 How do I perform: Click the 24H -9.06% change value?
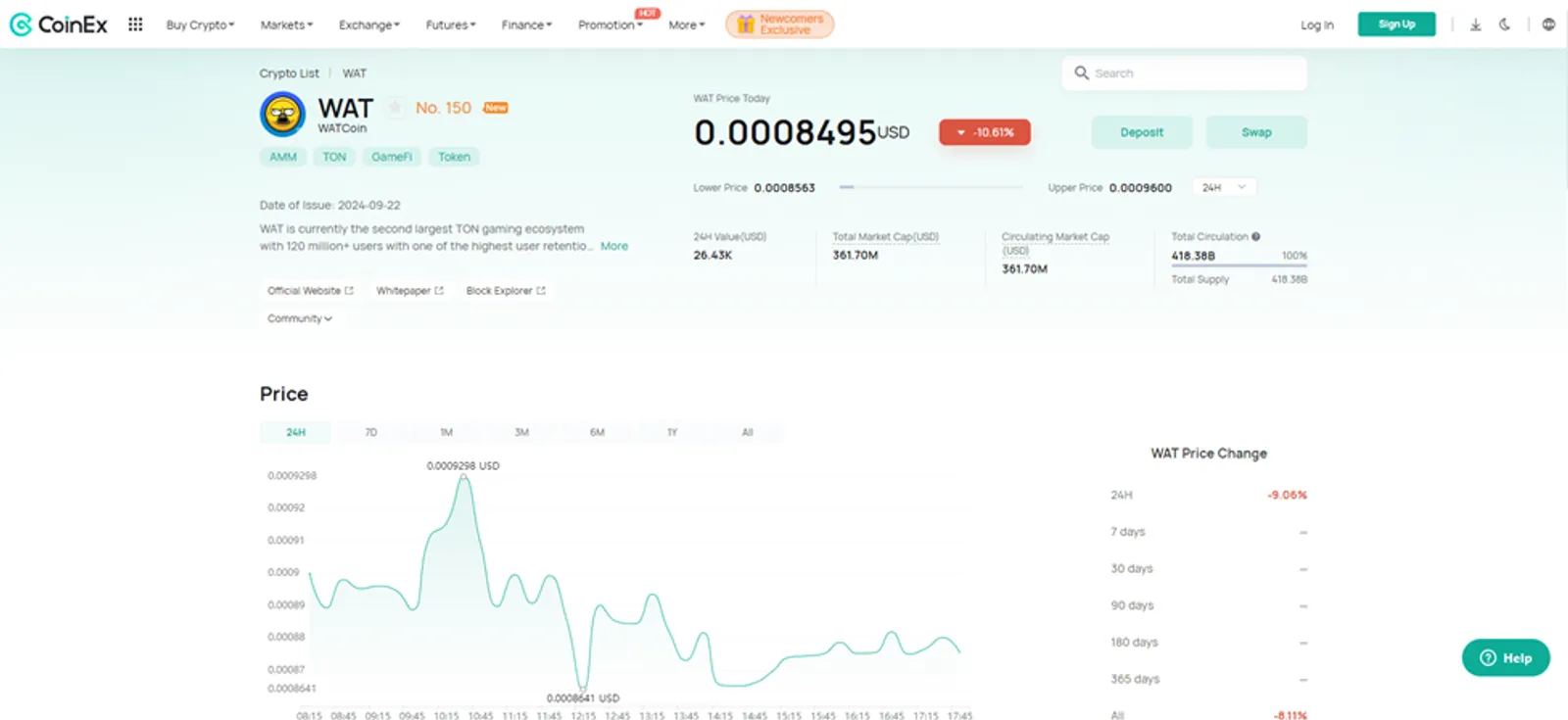1287,495
